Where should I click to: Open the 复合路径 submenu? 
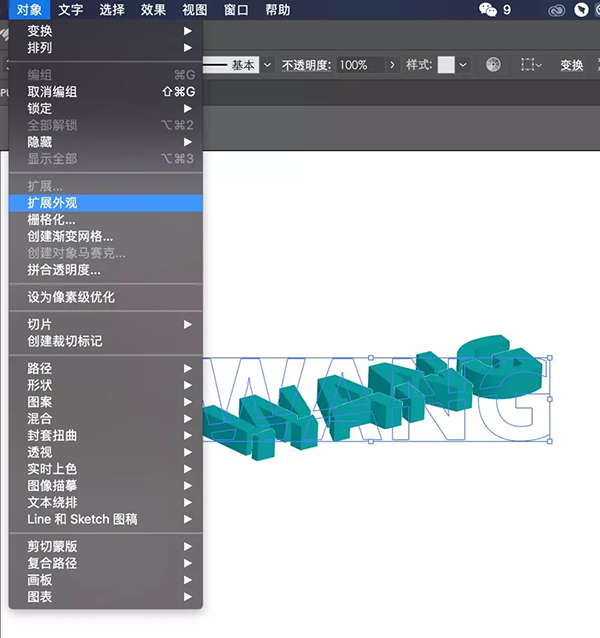click(105, 563)
